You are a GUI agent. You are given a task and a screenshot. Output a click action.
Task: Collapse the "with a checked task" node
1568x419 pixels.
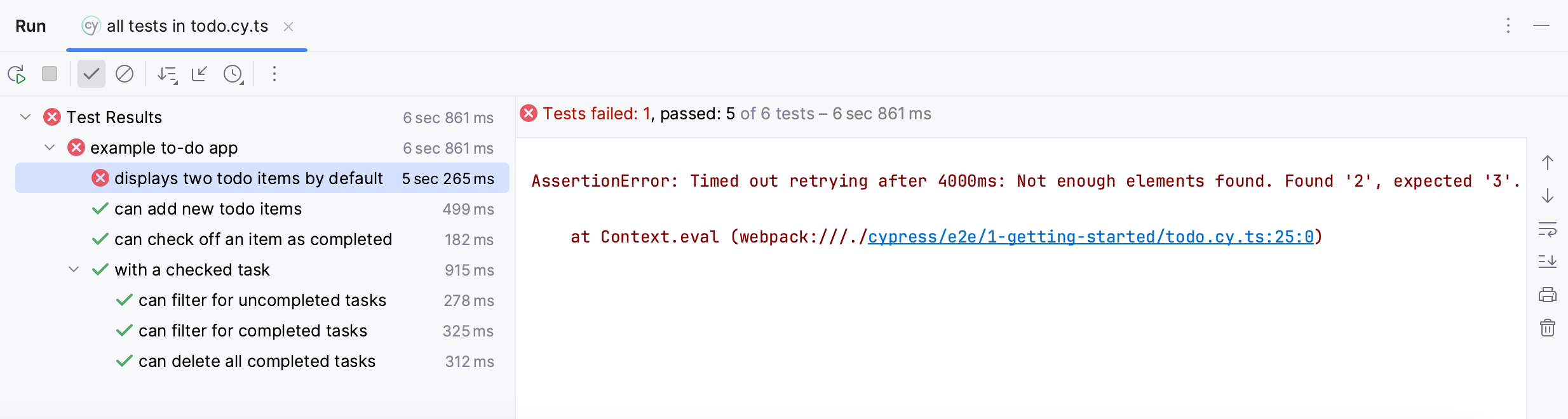click(73, 269)
